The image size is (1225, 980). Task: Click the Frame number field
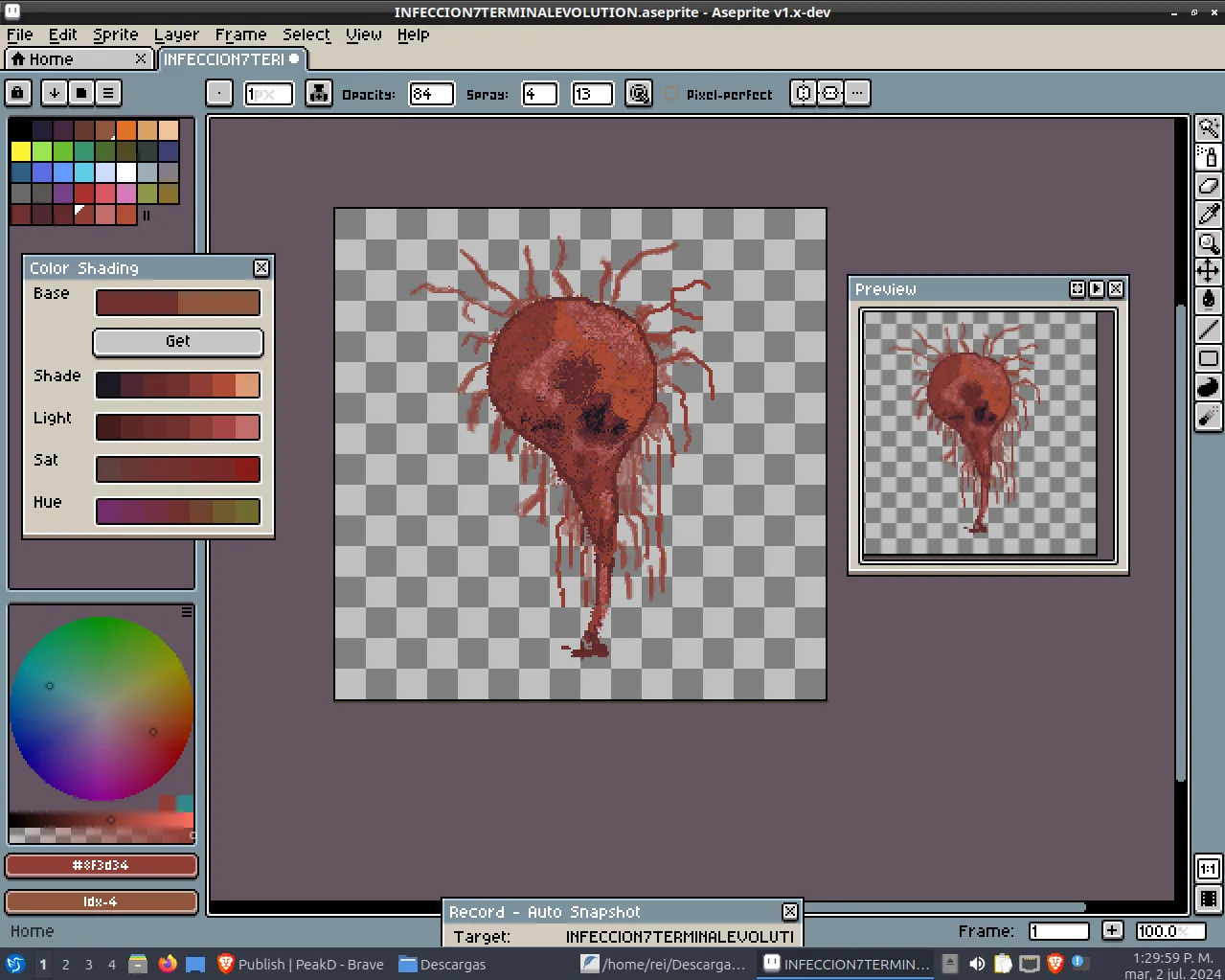[1059, 931]
